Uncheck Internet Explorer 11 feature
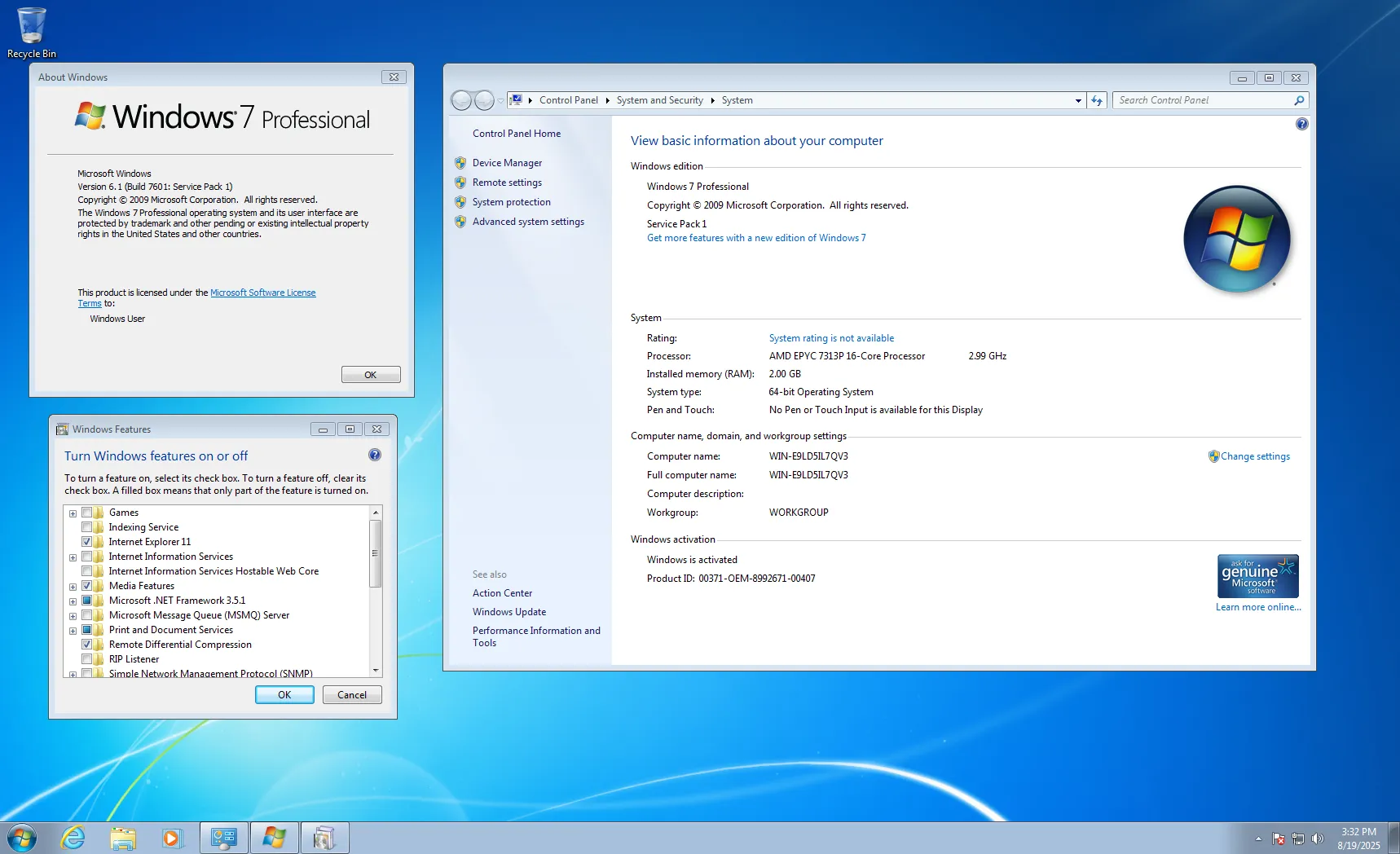Screen dimensions: 1400x854 point(86,542)
